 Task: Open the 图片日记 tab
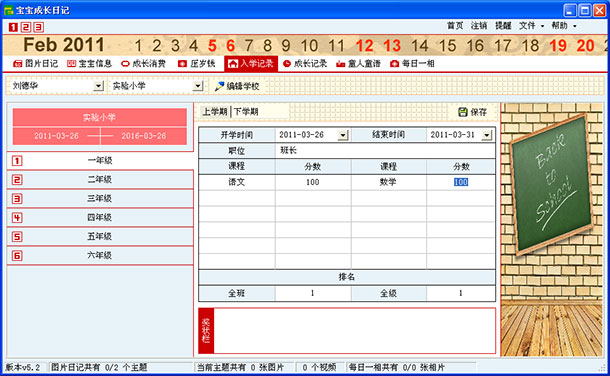(x=36, y=63)
